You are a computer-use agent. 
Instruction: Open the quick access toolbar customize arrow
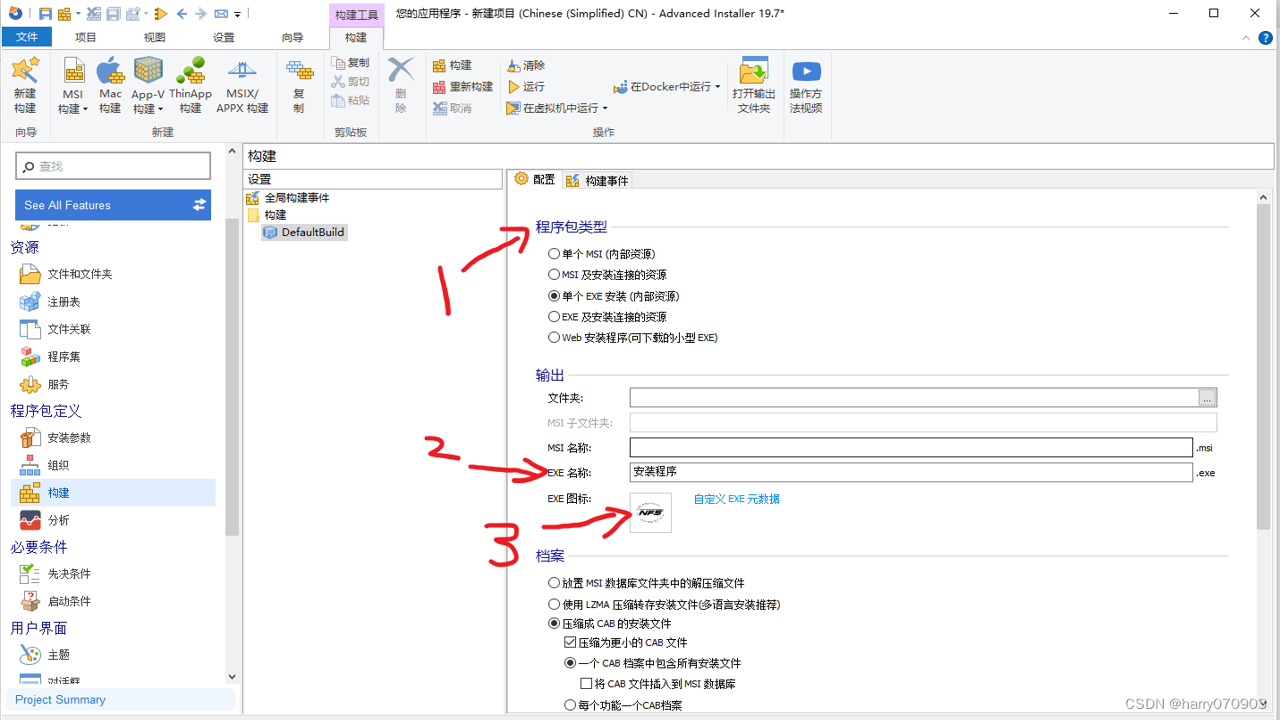pyautogui.click(x=237, y=14)
